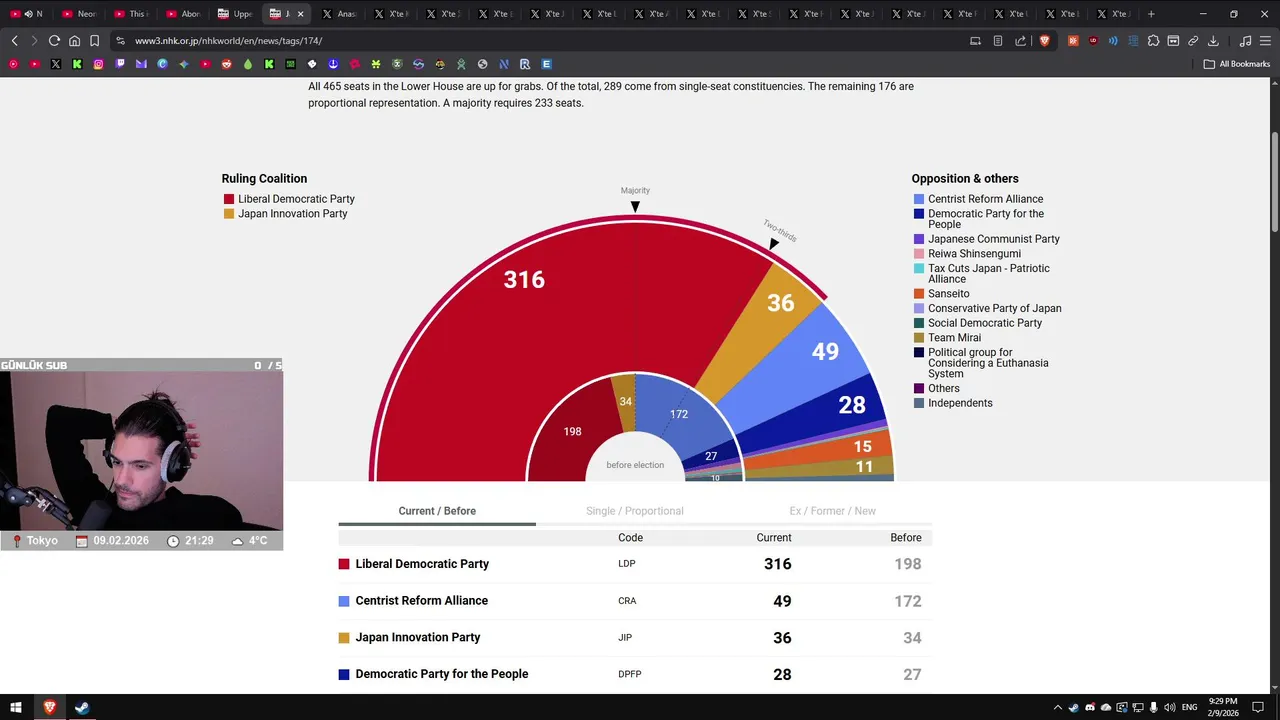Open the site settings icon in address bar
Image resolution: width=1280 pixels, height=720 pixels.
click(120, 41)
